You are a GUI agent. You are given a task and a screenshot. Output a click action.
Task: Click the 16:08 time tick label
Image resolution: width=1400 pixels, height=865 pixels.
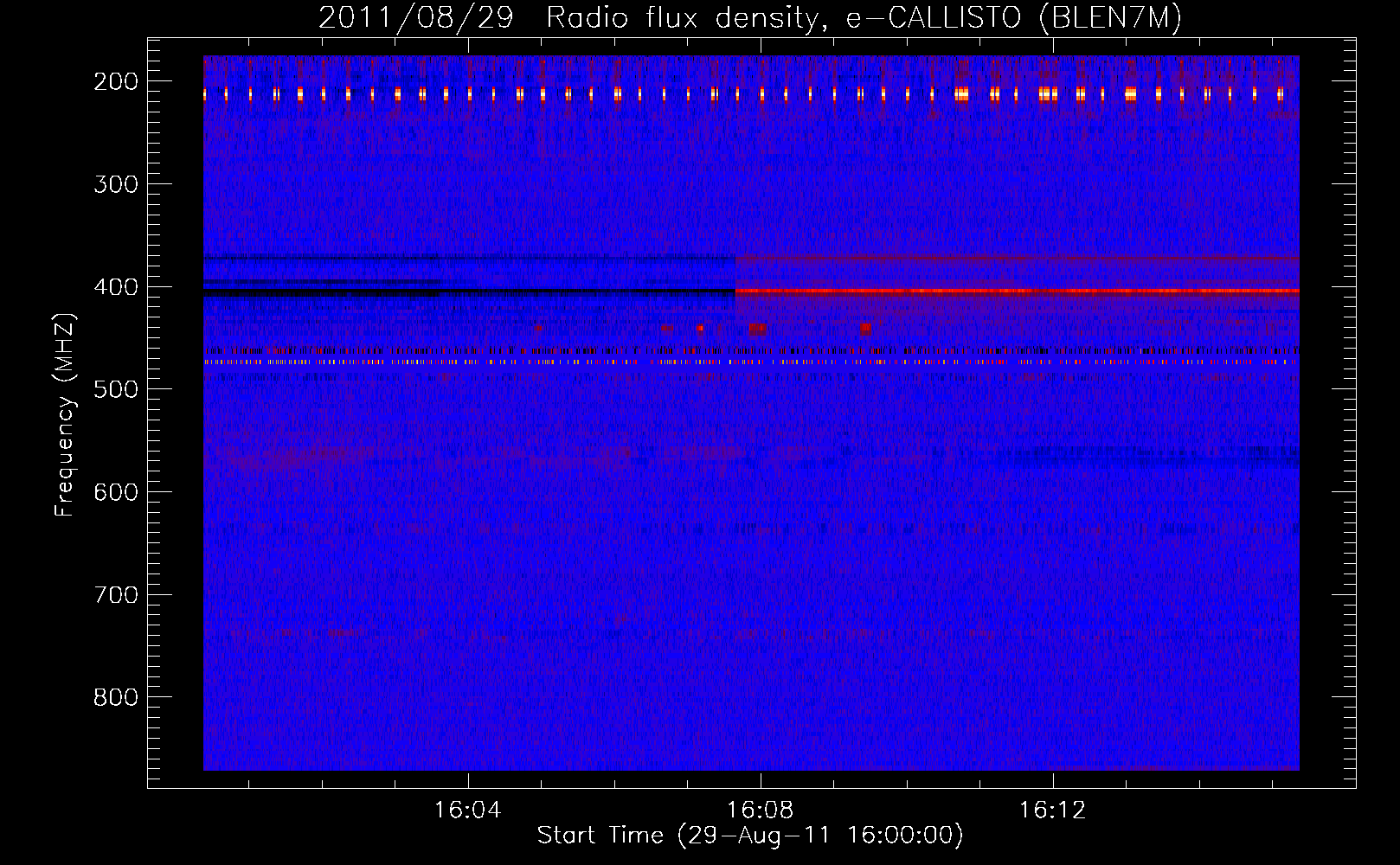(760, 811)
